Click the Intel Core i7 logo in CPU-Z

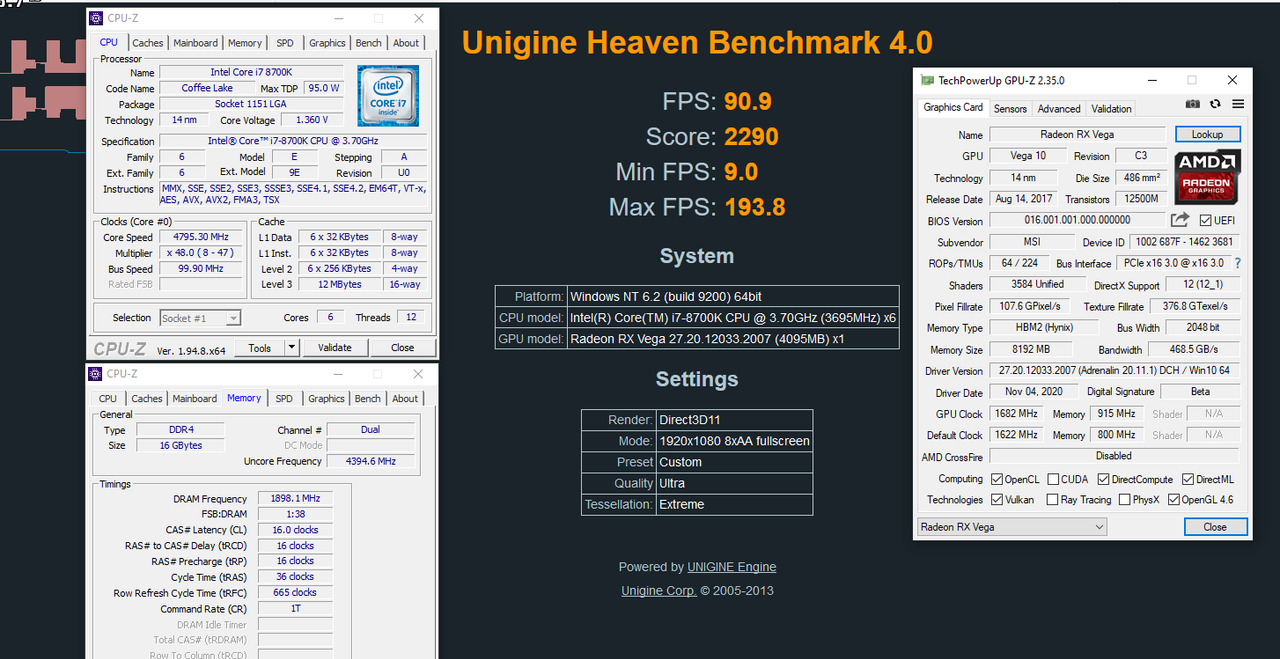388,95
